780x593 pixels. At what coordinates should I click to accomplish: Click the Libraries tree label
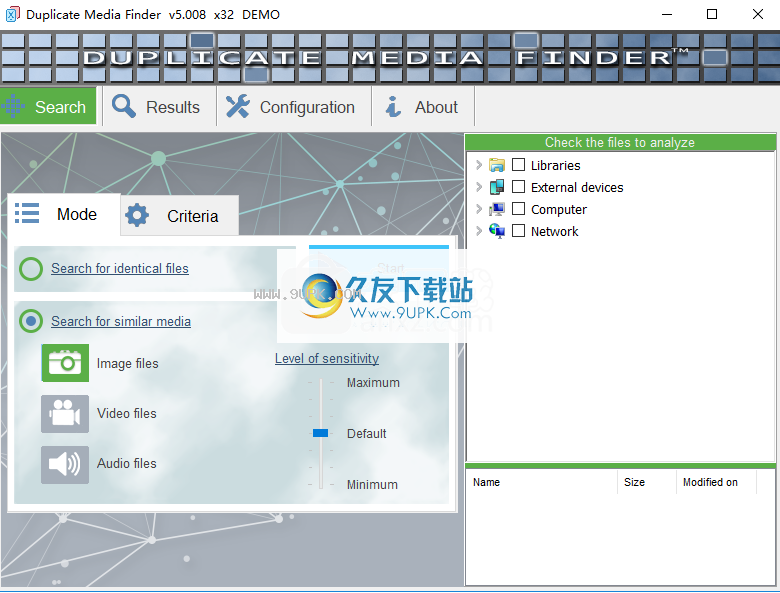coord(556,165)
